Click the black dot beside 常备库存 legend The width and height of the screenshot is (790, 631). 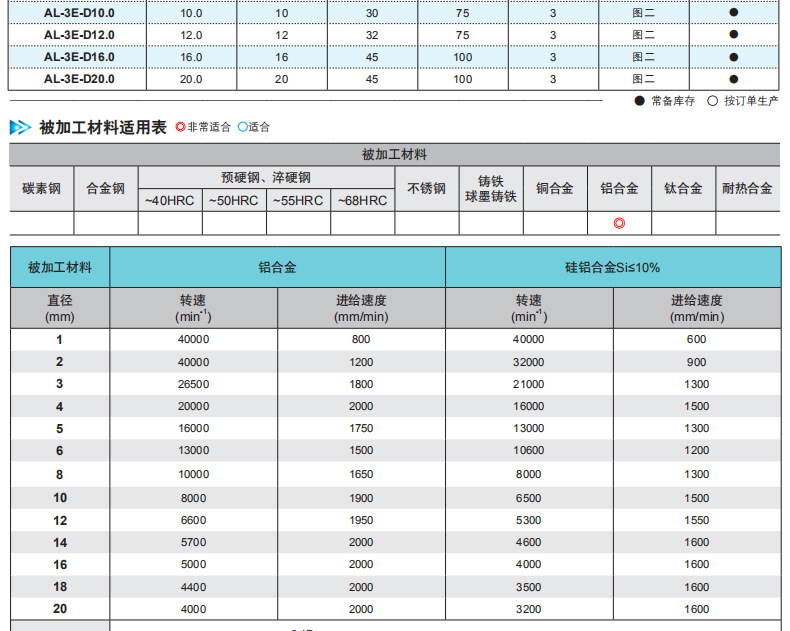tap(639, 101)
